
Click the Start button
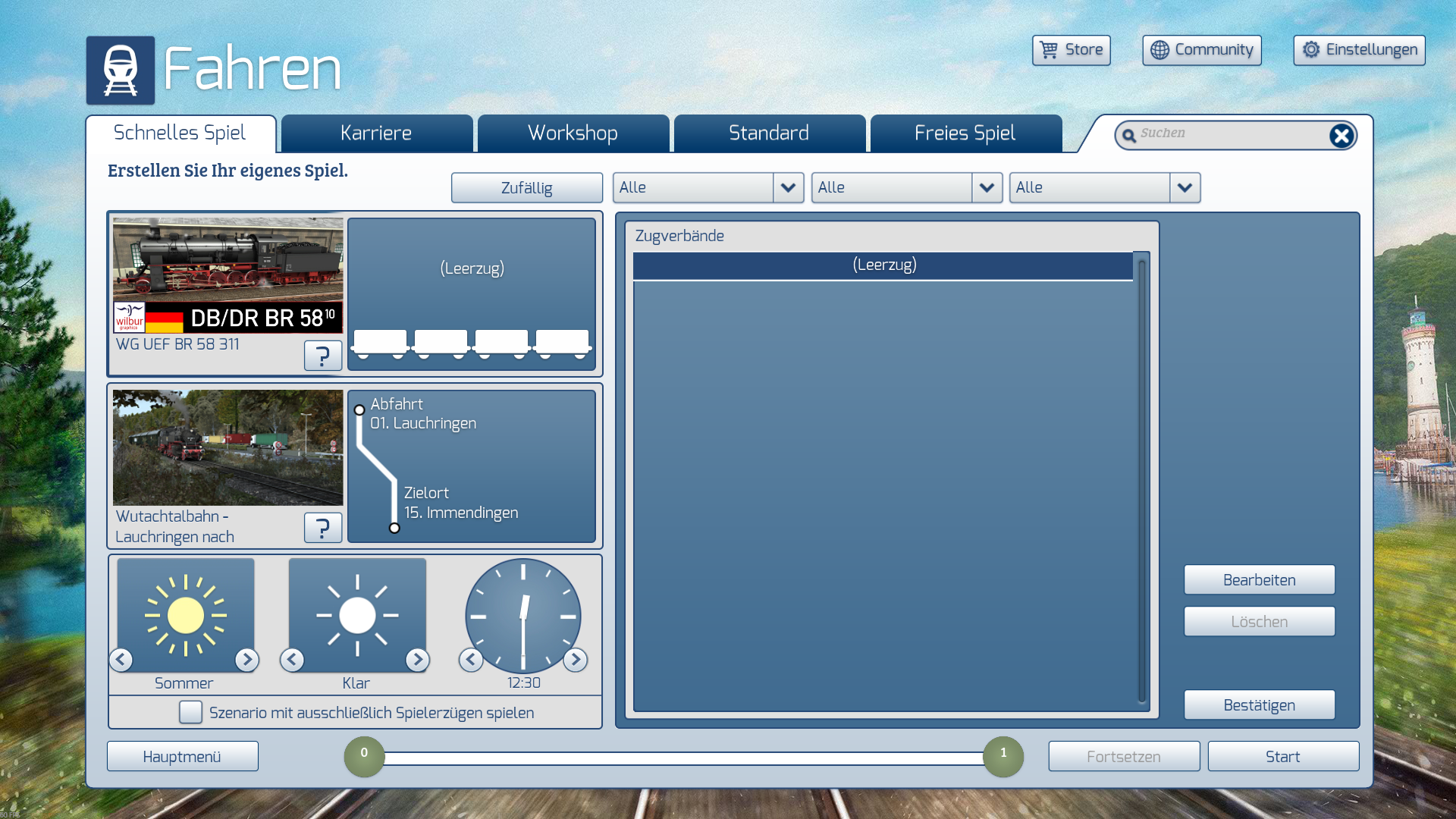pyautogui.click(x=1282, y=756)
